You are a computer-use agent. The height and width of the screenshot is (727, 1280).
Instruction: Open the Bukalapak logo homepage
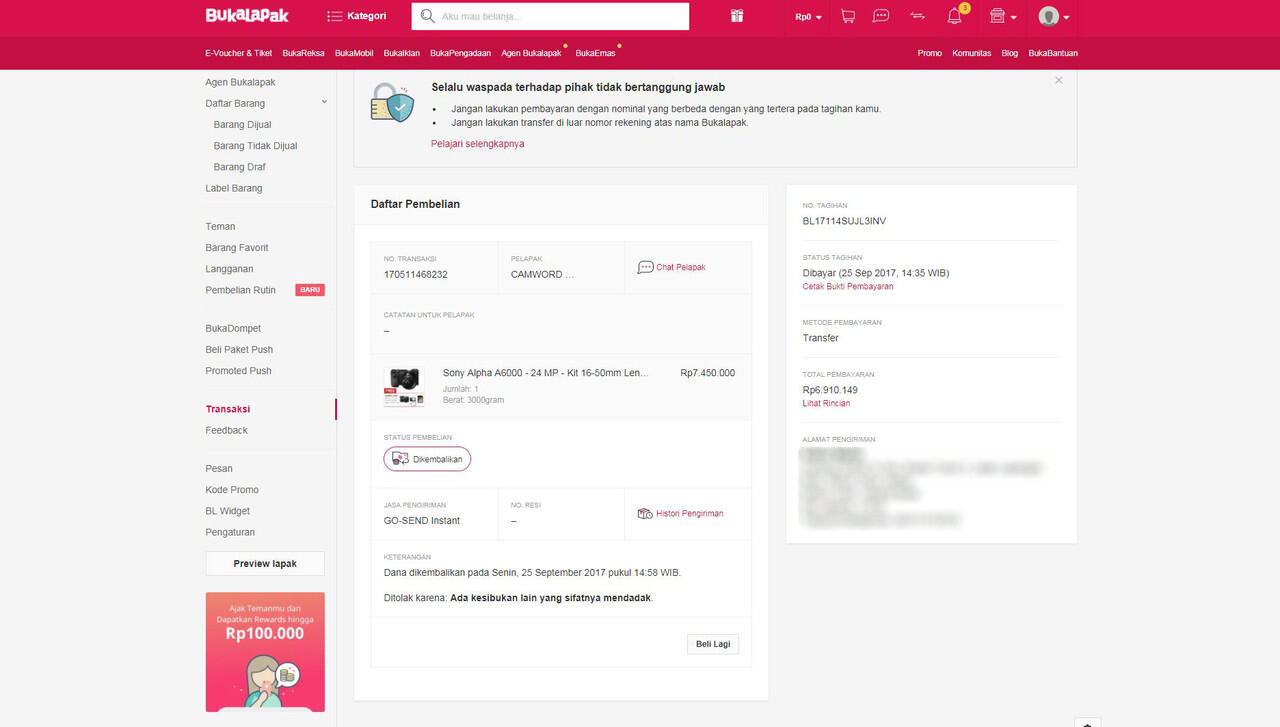pos(247,16)
